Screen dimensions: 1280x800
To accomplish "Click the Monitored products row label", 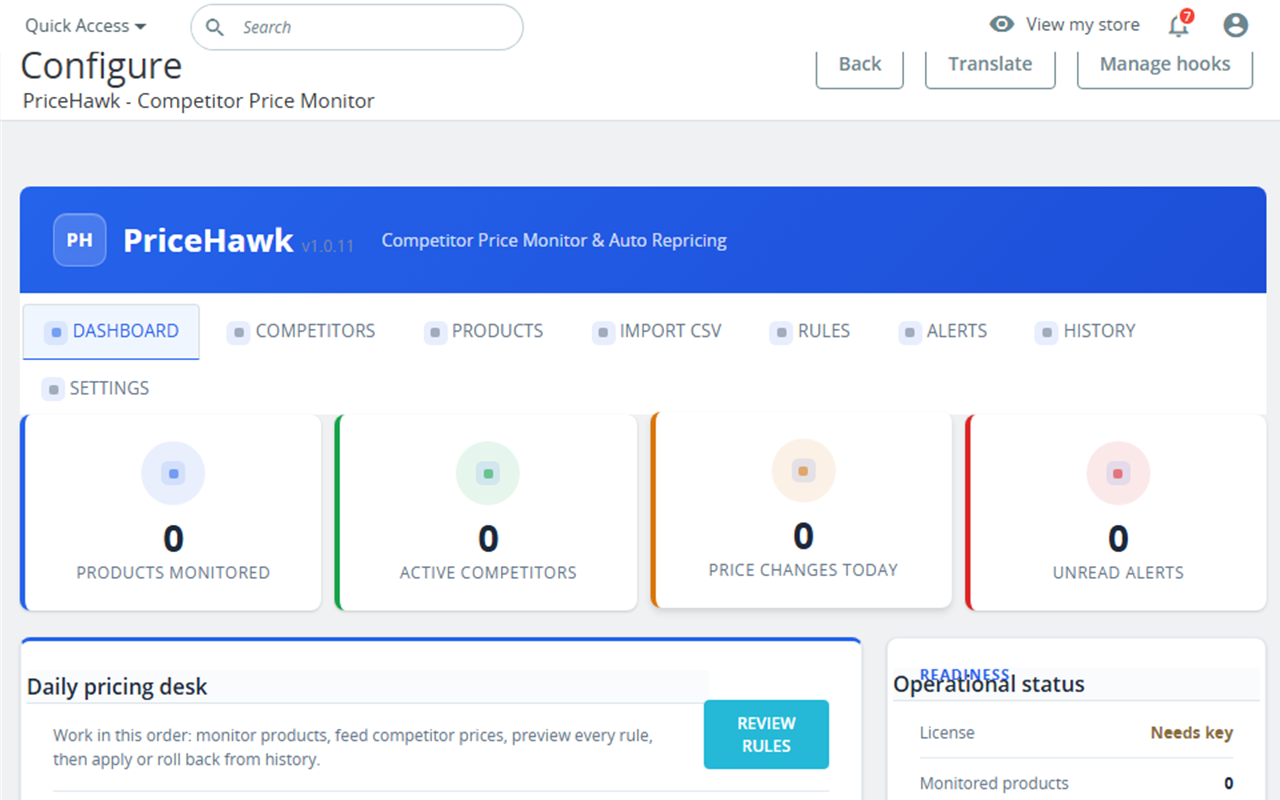I will (x=994, y=783).
